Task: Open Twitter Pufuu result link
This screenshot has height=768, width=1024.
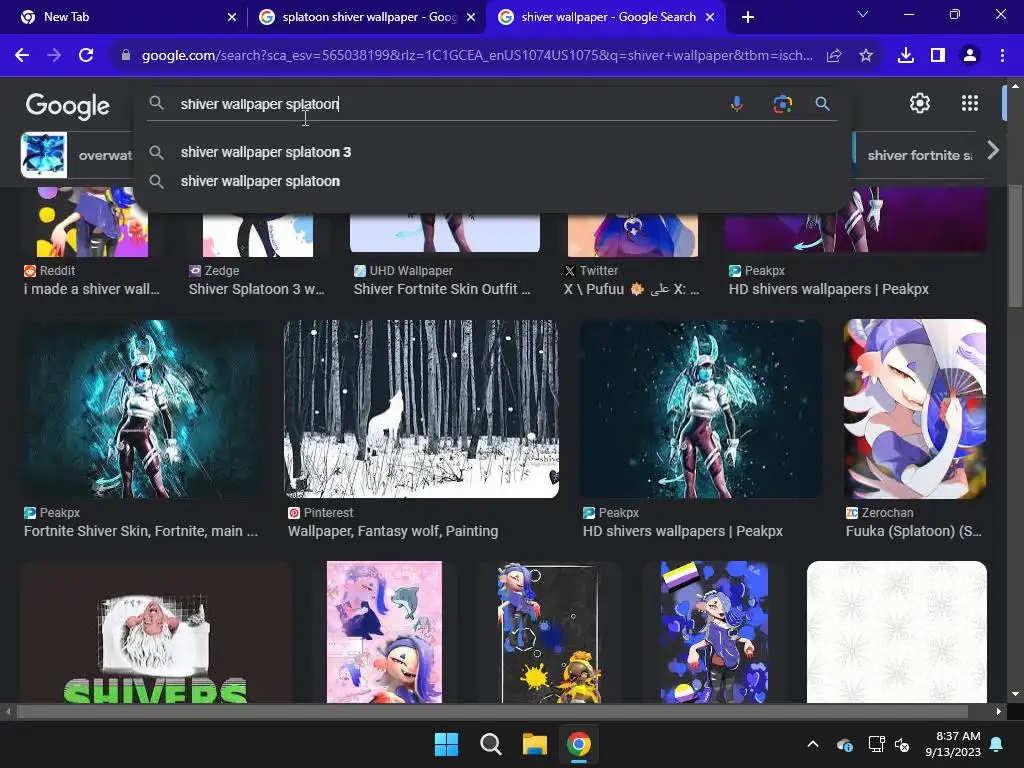Action: pyautogui.click(x=632, y=289)
